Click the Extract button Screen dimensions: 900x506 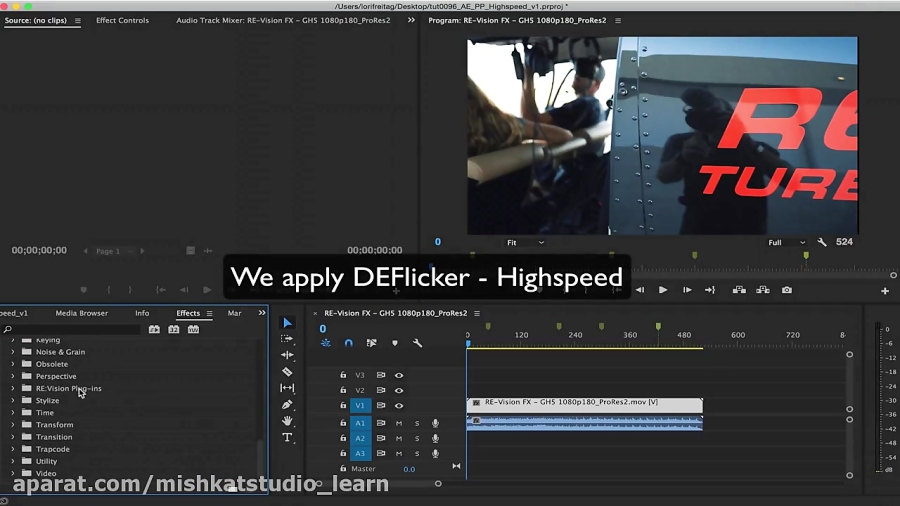tap(763, 290)
